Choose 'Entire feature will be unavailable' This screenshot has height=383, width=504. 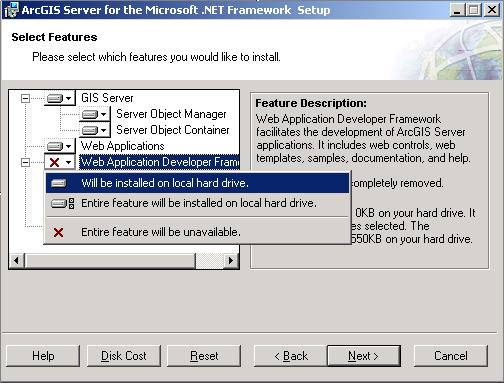[198, 232]
